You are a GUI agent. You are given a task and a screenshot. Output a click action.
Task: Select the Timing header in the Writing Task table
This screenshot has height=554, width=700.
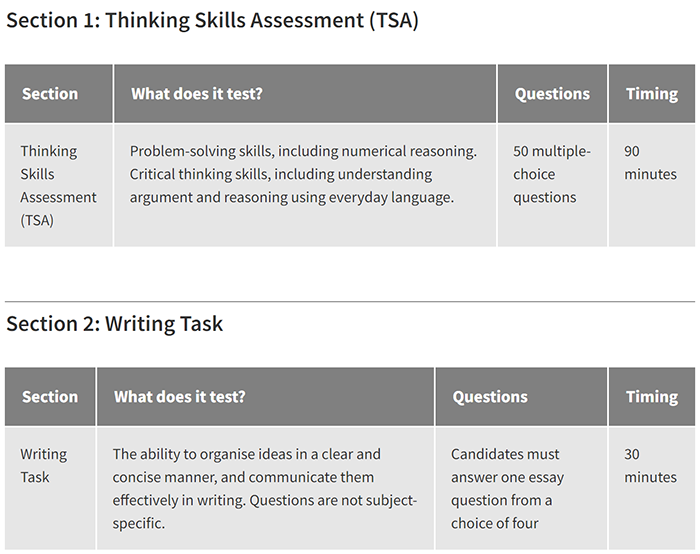(651, 397)
